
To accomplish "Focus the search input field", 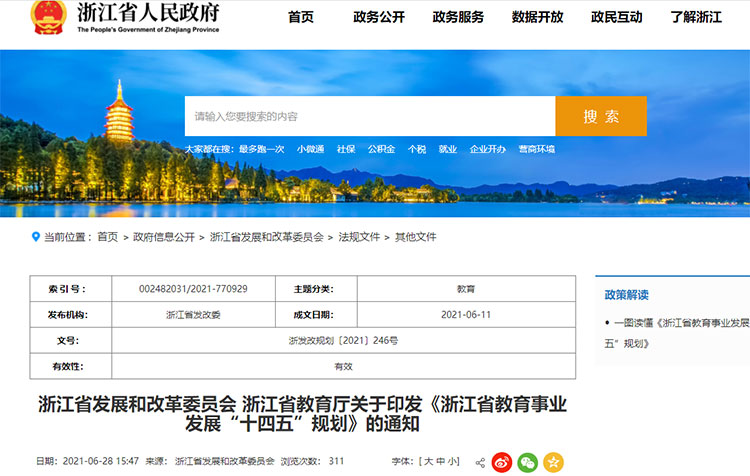I will pyautogui.click(x=370, y=116).
